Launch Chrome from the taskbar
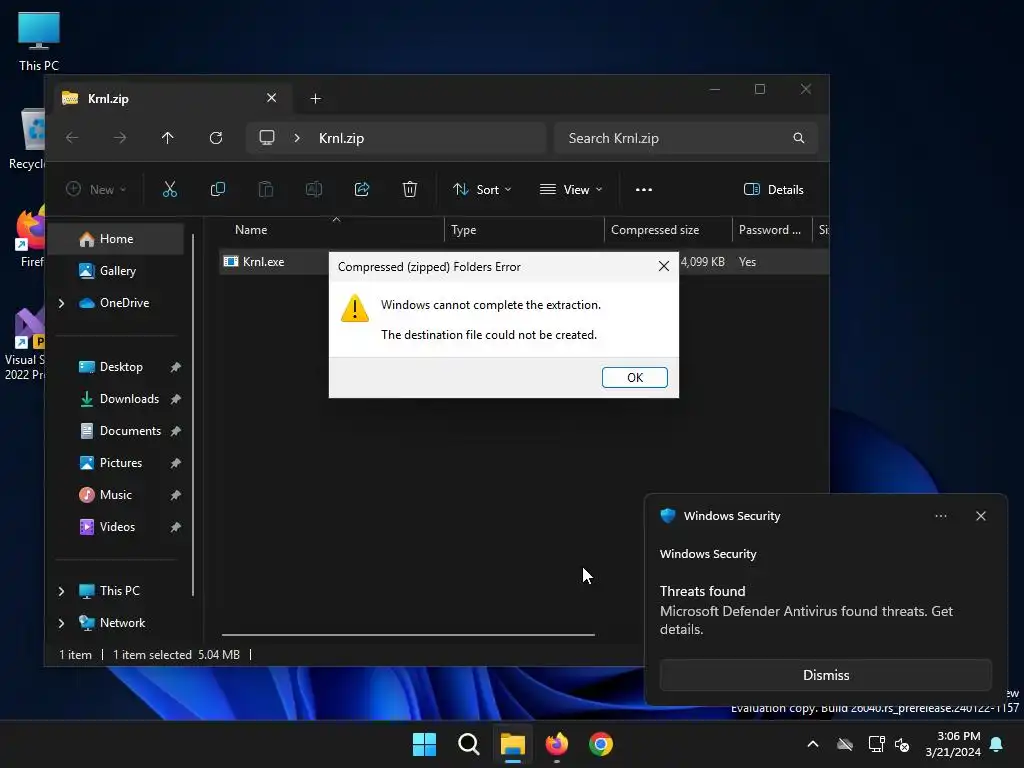This screenshot has height=768, width=1024. (601, 744)
